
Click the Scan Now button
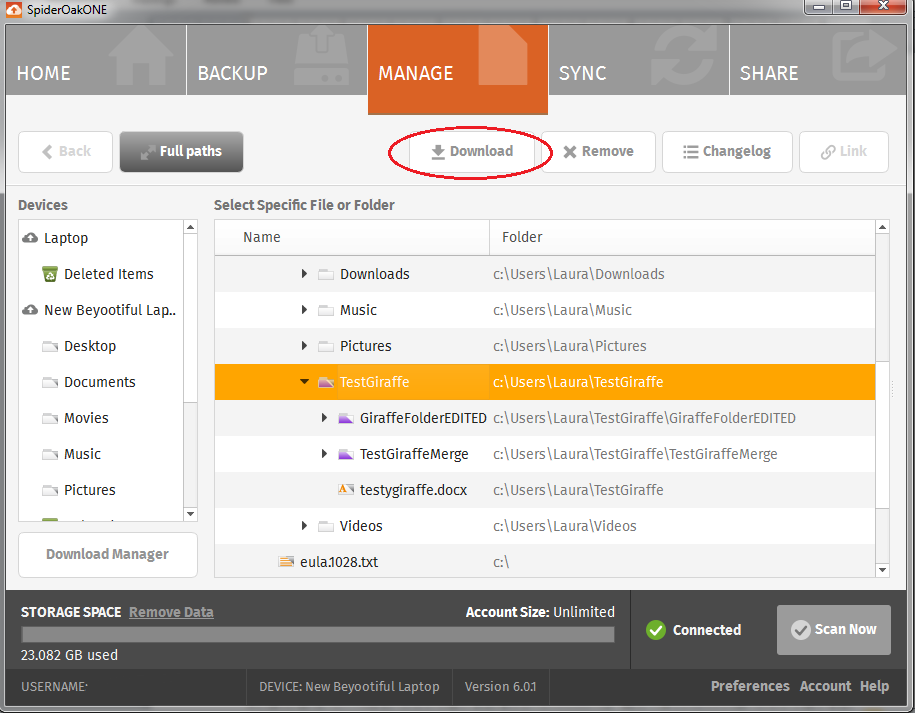[833, 630]
